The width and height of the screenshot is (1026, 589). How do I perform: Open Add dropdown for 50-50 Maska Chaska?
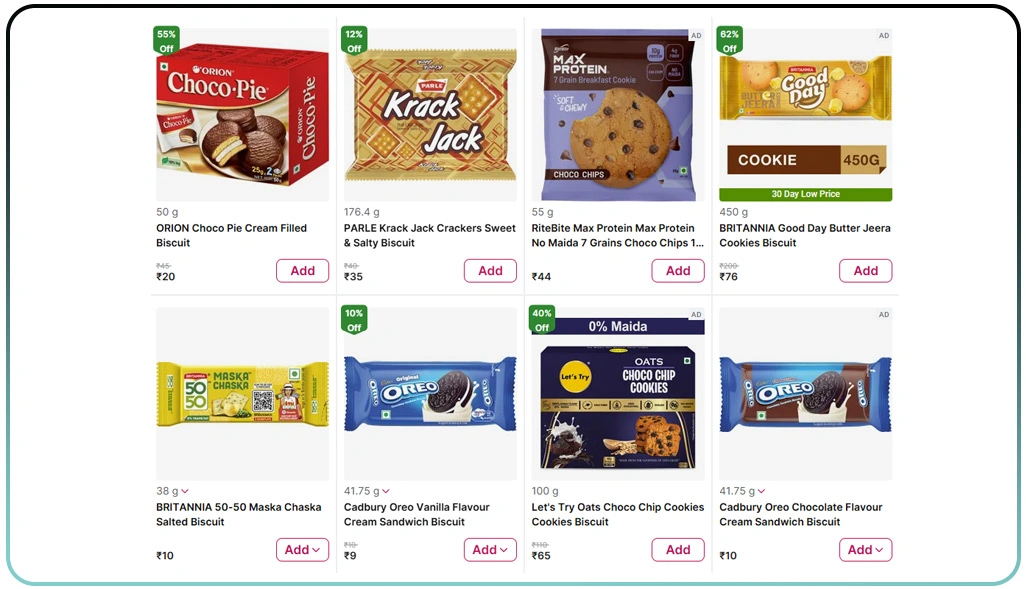(302, 550)
